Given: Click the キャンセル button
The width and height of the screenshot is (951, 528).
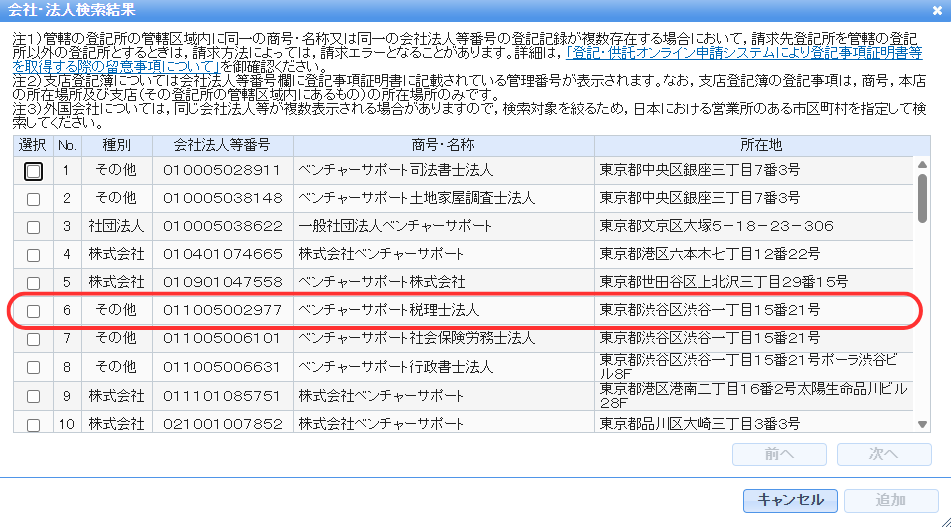Looking at the screenshot, I should (790, 500).
